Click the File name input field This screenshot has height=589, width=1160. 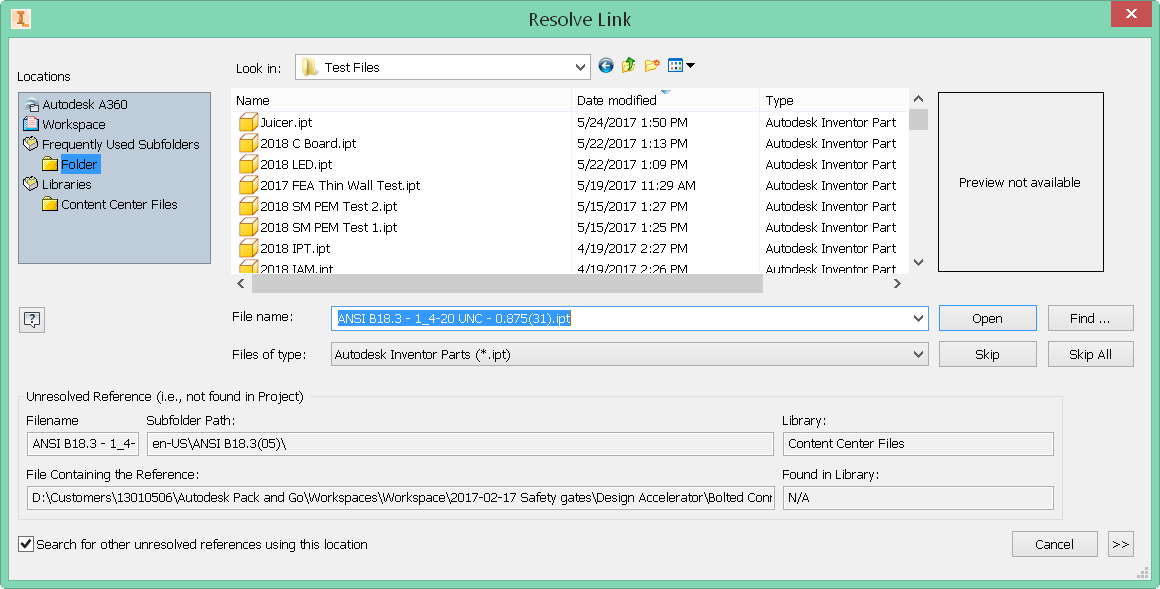[x=621, y=318]
